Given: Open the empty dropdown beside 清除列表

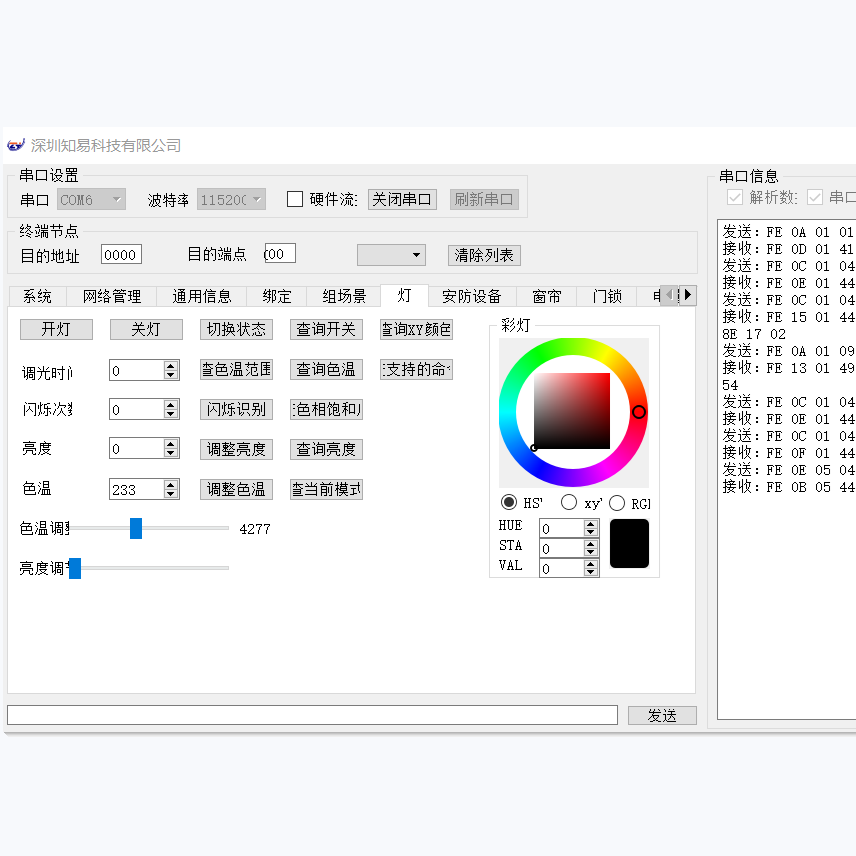Looking at the screenshot, I should pos(391,255).
